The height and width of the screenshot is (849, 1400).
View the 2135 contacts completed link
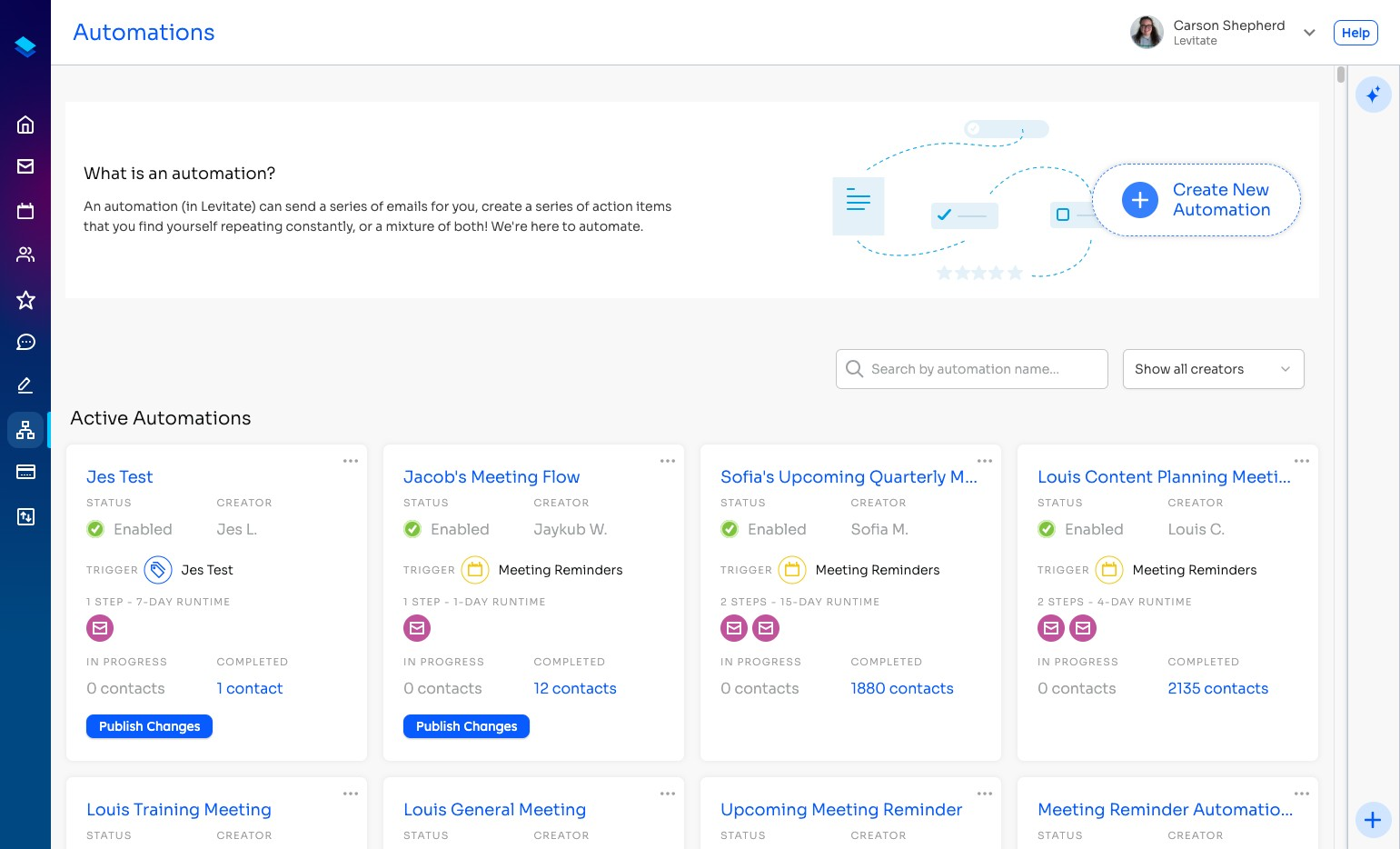(x=1218, y=689)
